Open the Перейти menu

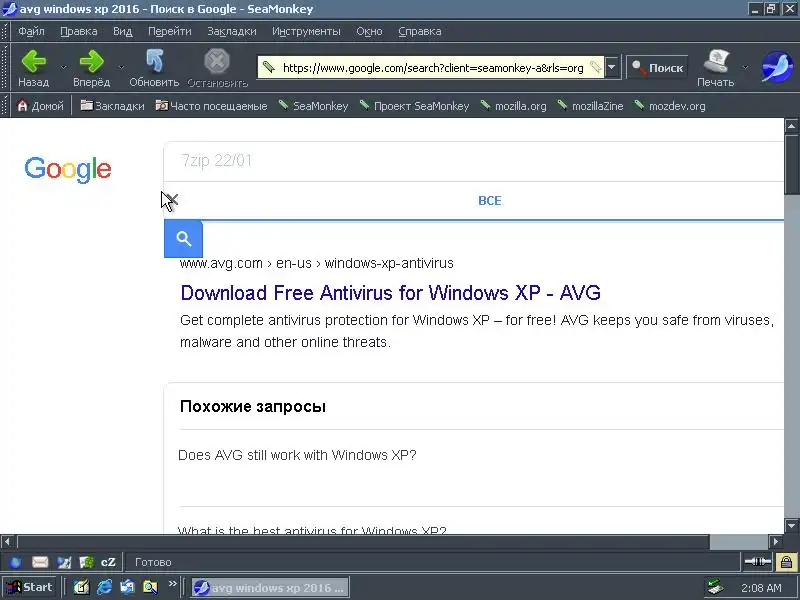point(169,31)
